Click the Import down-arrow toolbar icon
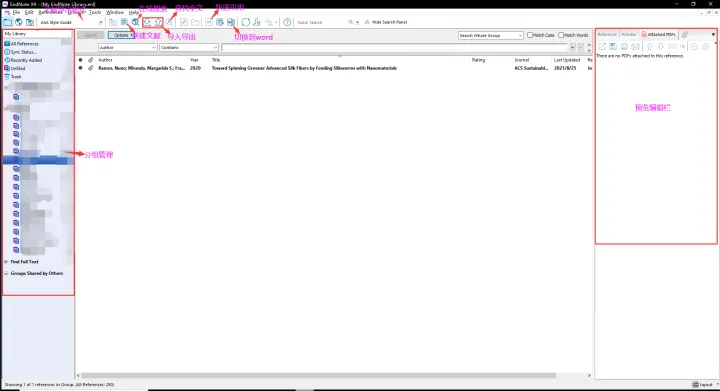Image resolution: width=720 pixels, height=391 pixels. pos(147,22)
